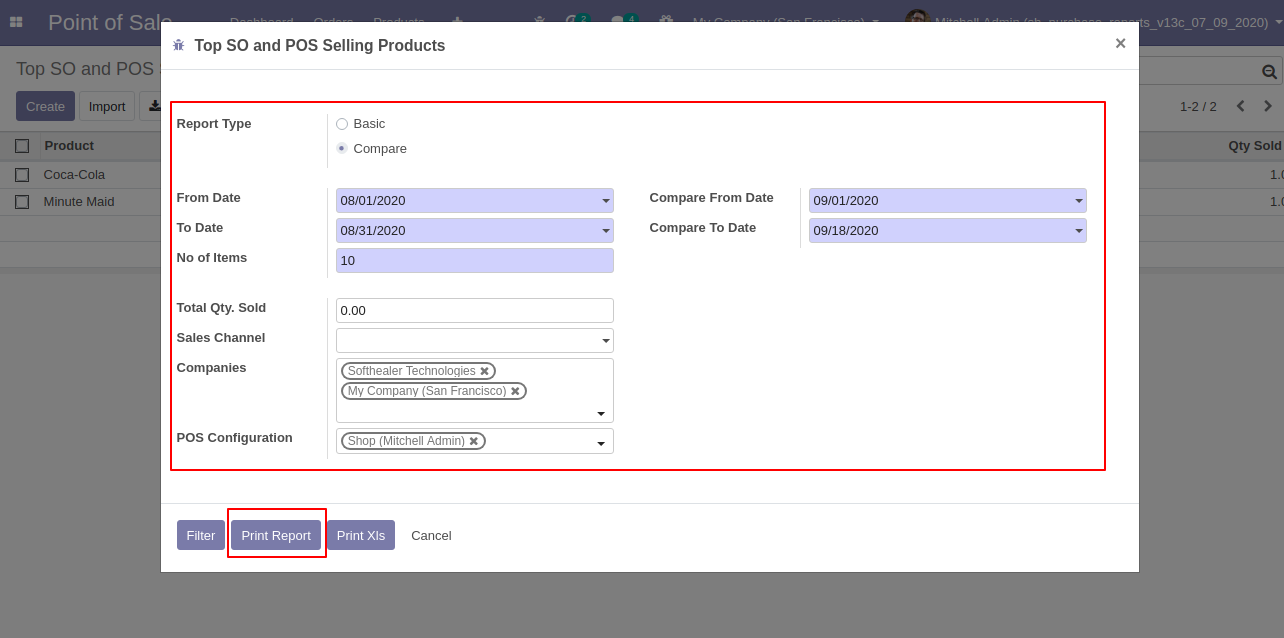This screenshot has width=1284, height=638.
Task: Remove My Company (San Francisco) tag
Action: (515, 391)
